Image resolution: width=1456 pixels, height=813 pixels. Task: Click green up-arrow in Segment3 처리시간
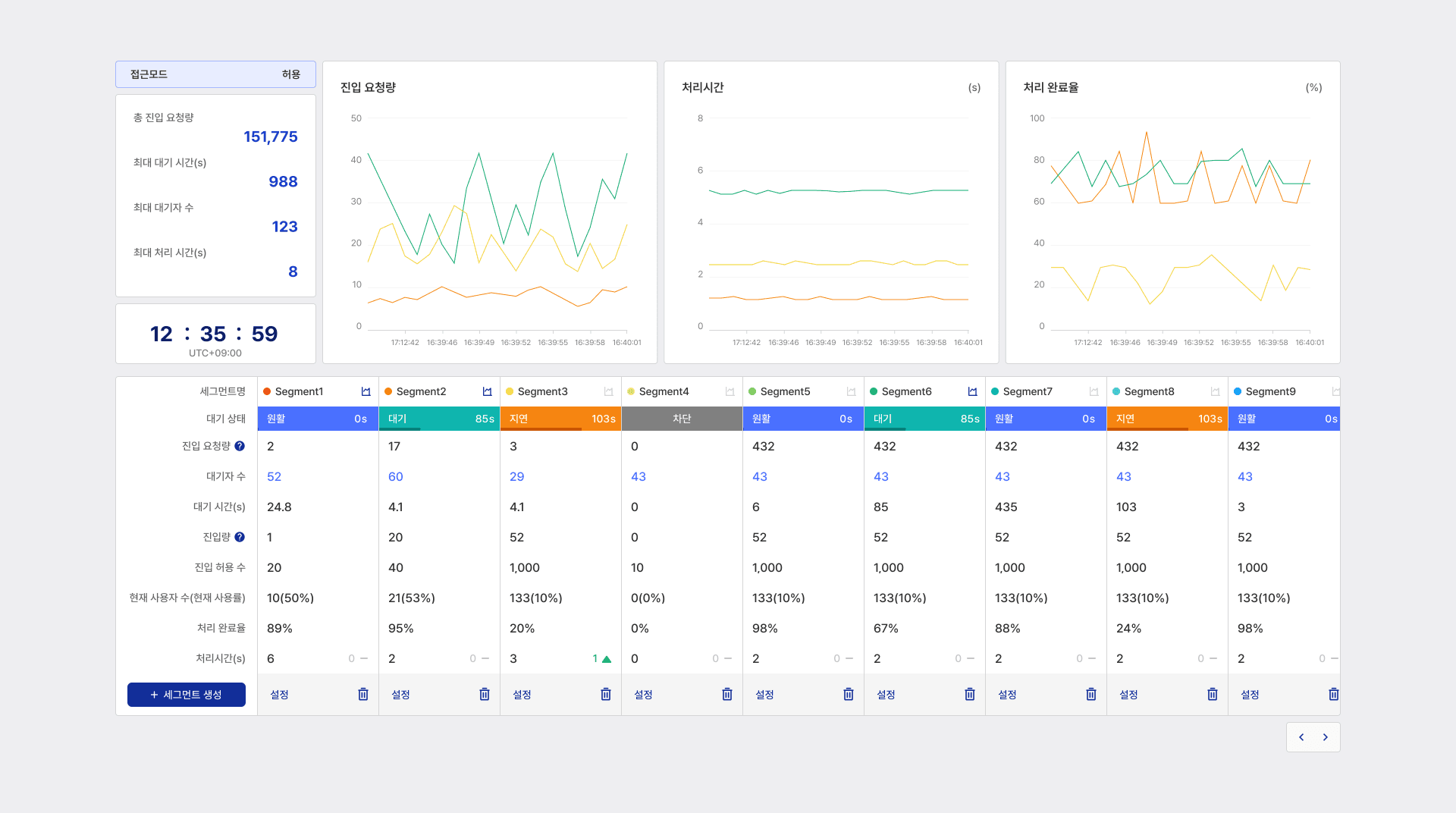(607, 659)
